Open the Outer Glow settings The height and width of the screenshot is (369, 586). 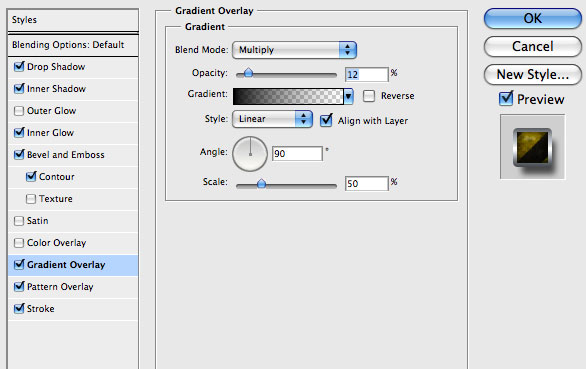51,111
